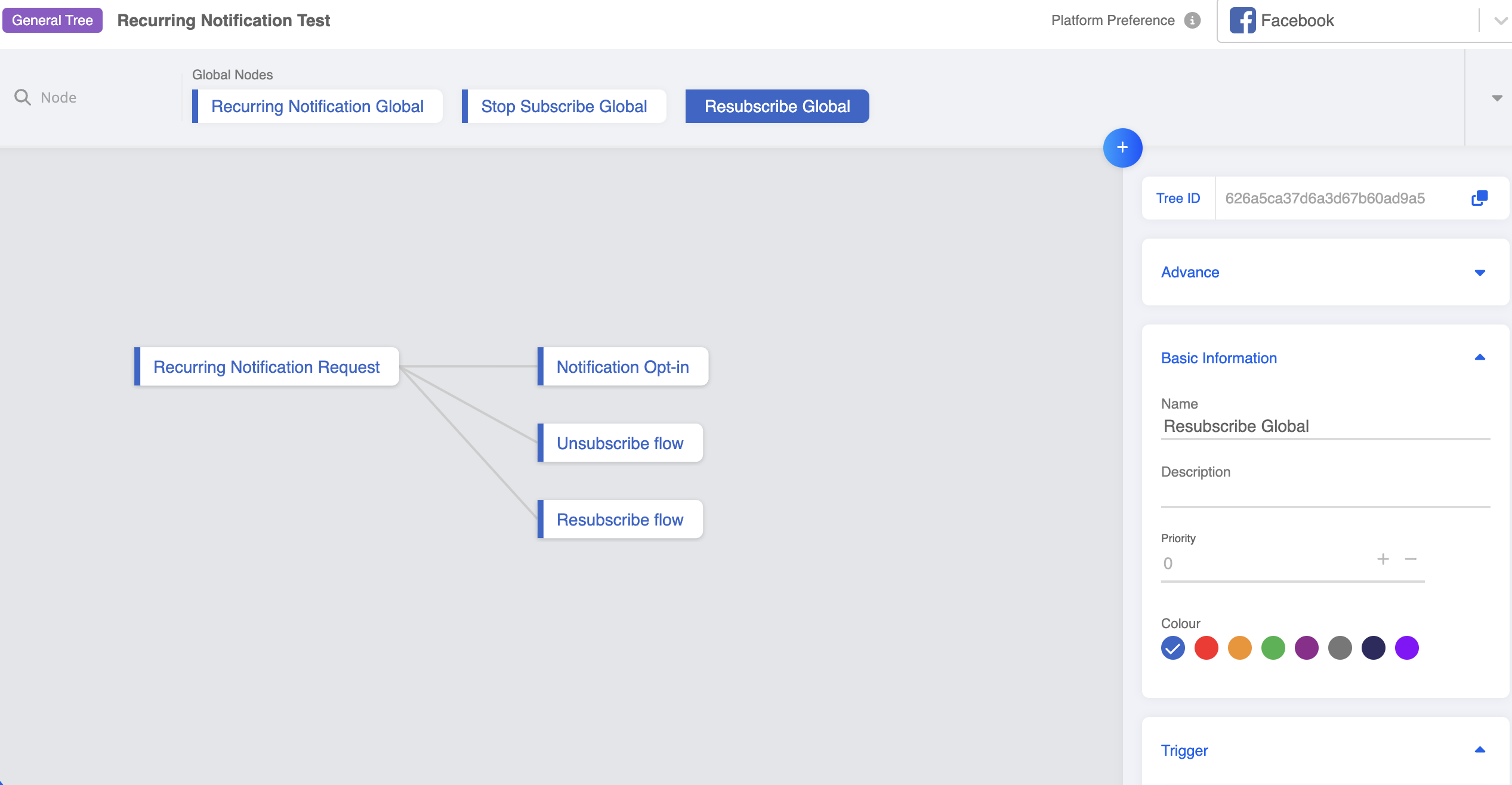Increase priority with the plus stepper
The image size is (1512, 785).
click(1383, 559)
